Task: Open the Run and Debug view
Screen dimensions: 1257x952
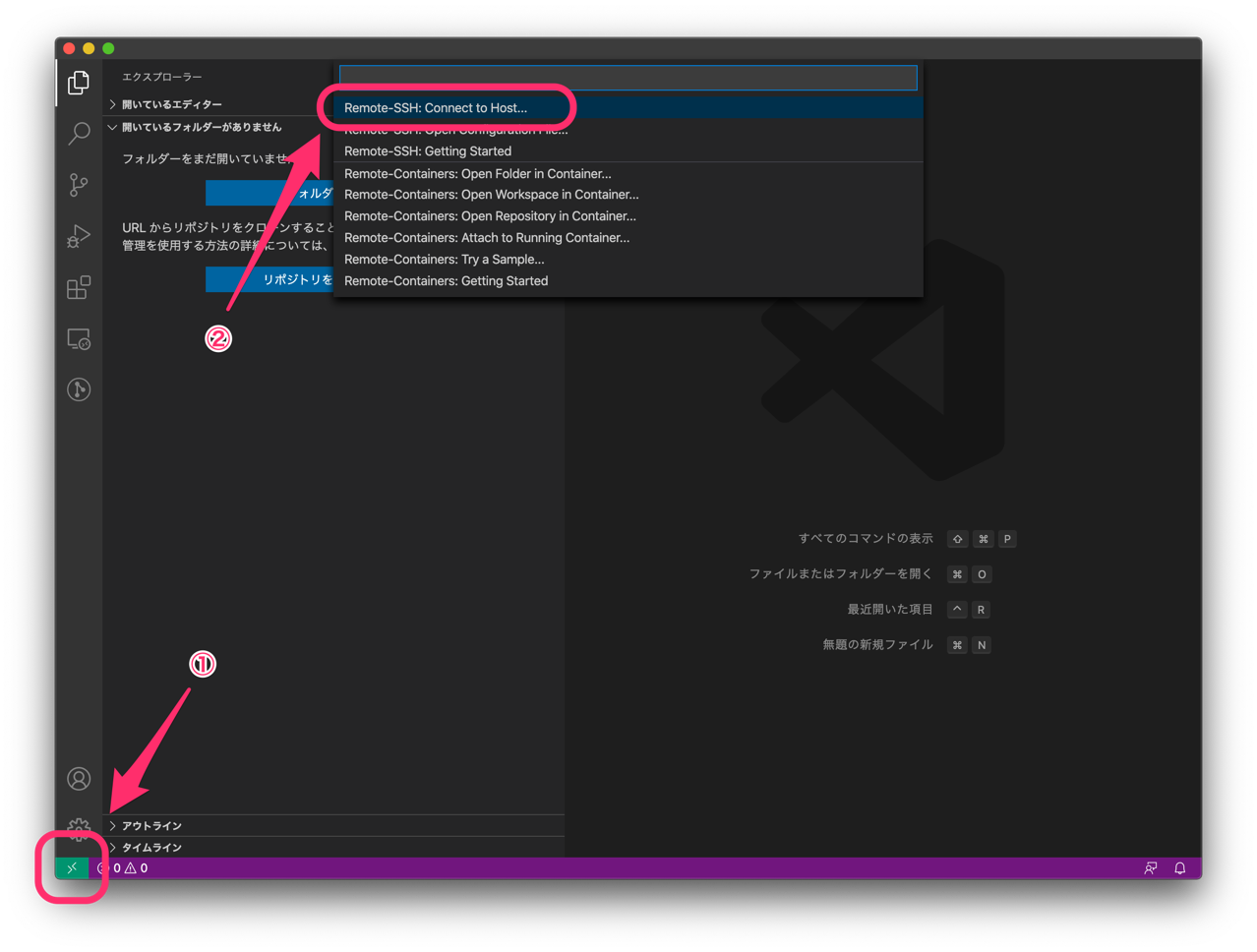Action: (x=79, y=236)
